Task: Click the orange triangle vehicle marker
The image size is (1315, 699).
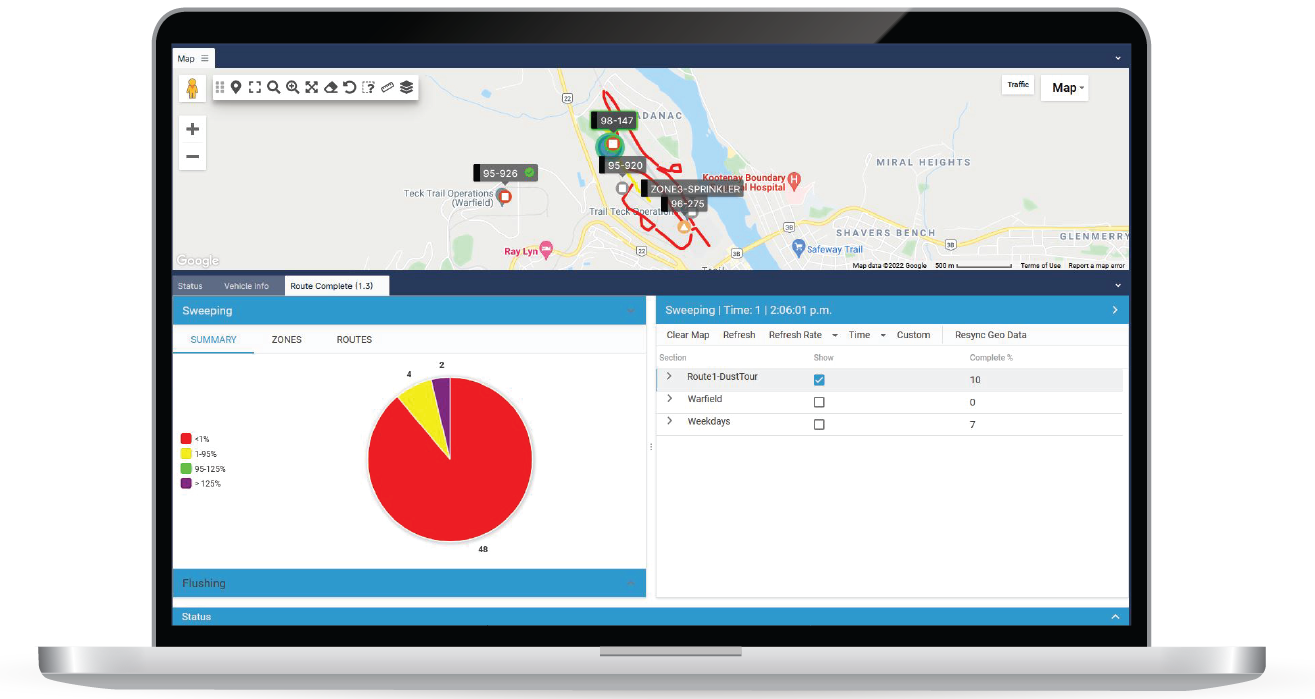Action: pos(684,227)
